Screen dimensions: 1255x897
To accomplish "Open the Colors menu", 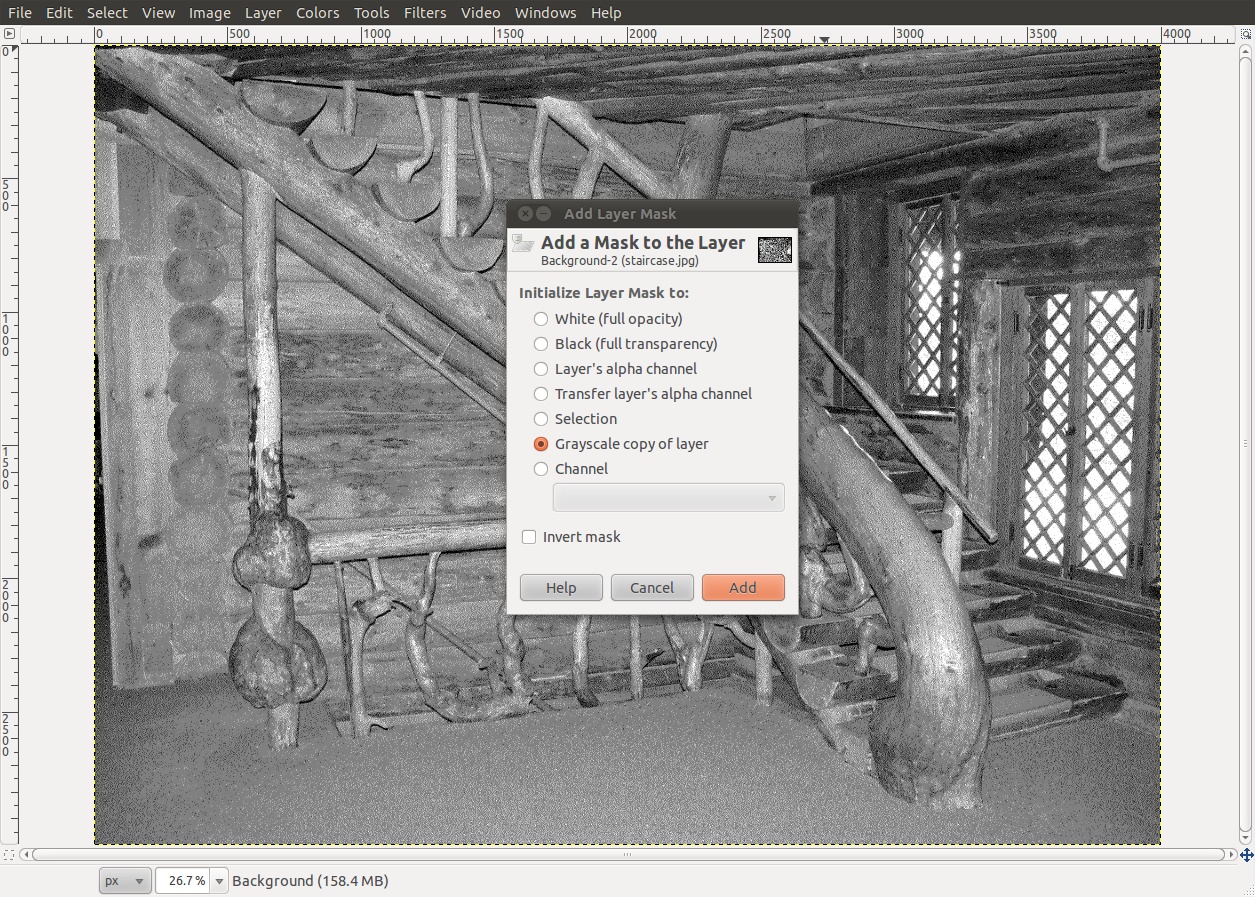I will click(318, 13).
